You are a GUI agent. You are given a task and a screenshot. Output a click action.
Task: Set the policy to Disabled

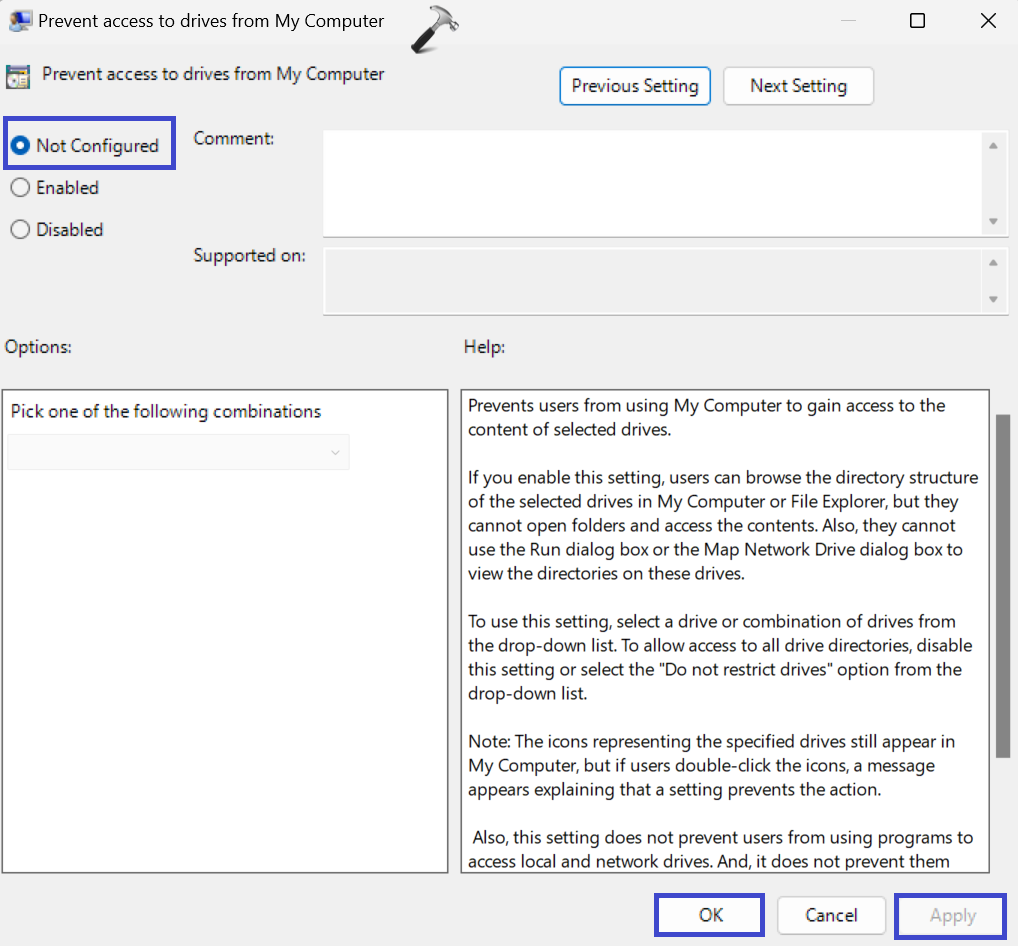pos(20,230)
